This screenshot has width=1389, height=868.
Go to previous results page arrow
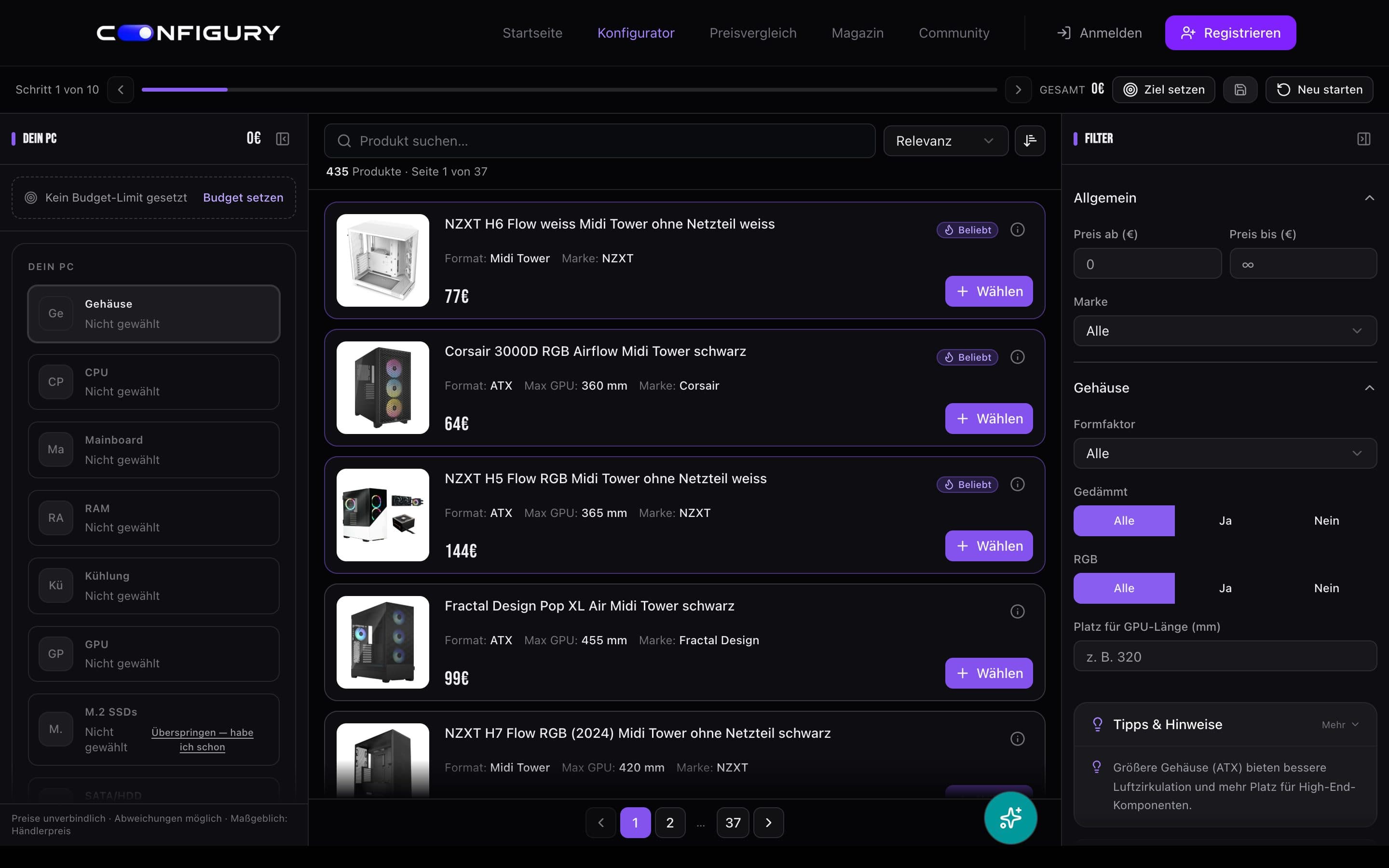[x=601, y=823]
